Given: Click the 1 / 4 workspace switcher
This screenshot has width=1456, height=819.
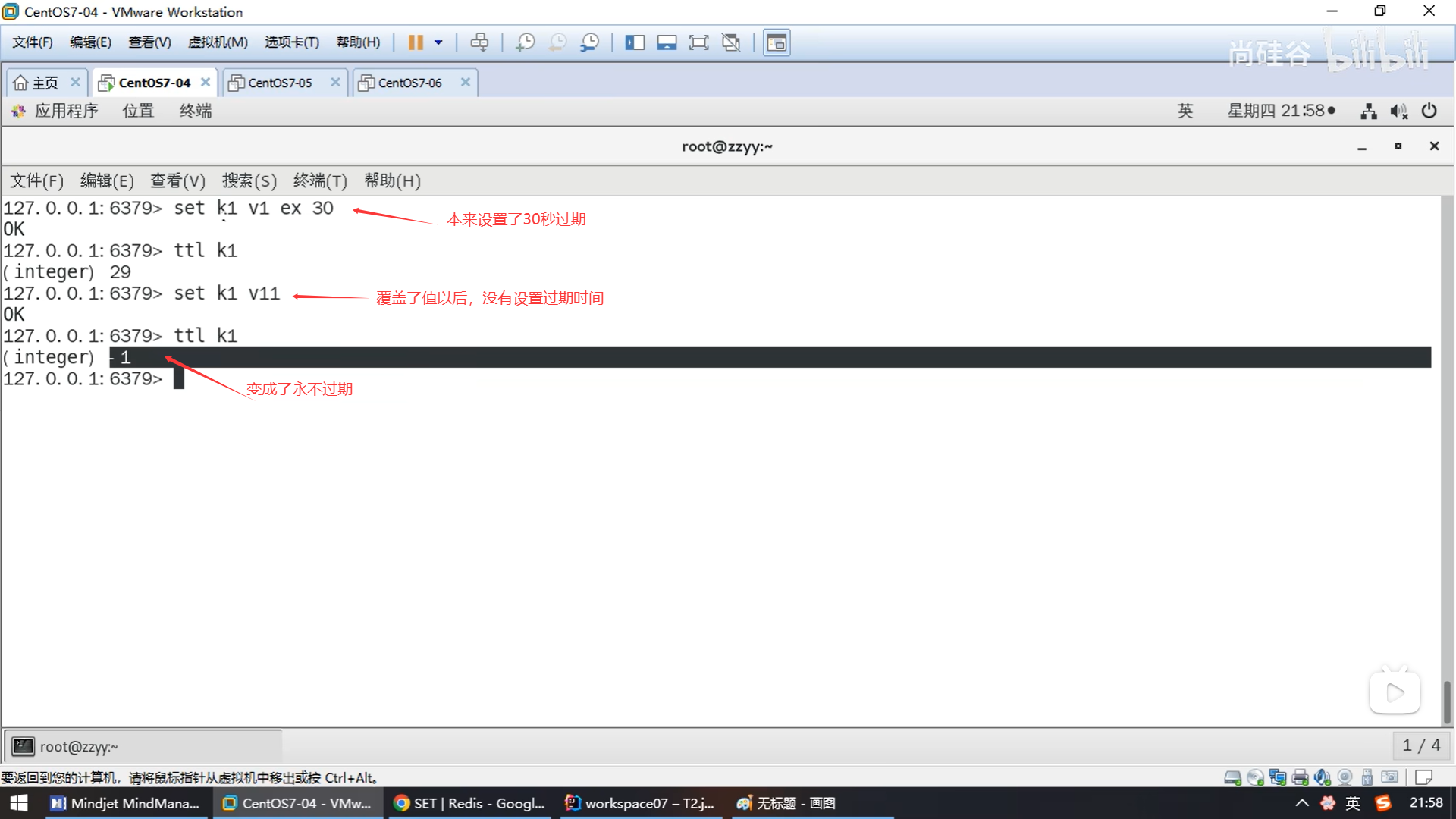Looking at the screenshot, I should tap(1421, 745).
